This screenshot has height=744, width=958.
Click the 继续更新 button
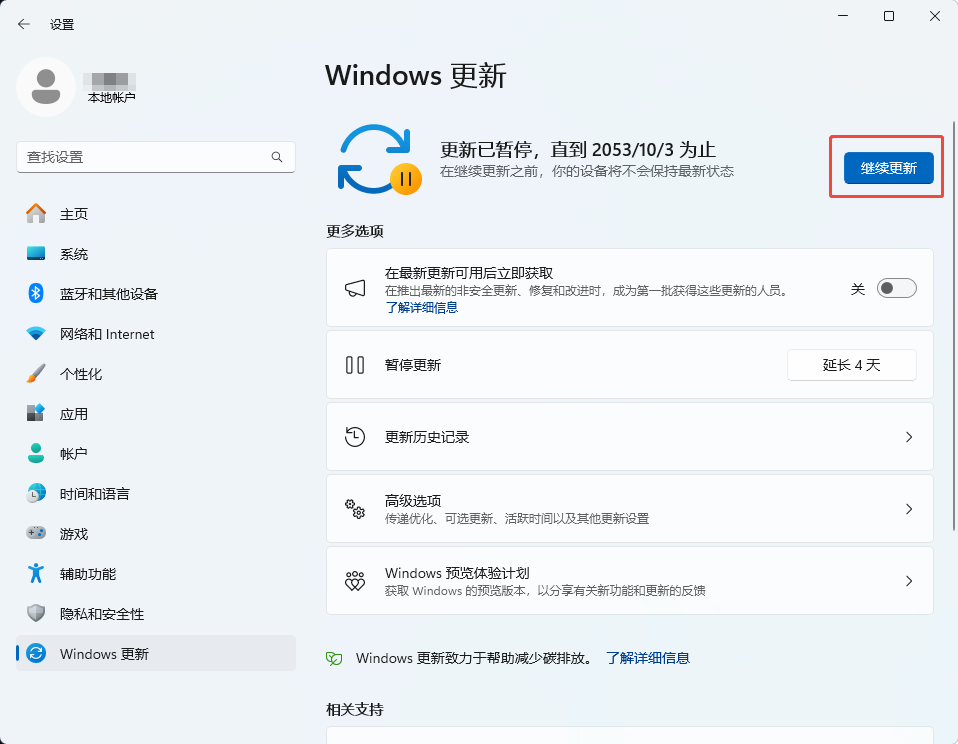click(x=888, y=168)
